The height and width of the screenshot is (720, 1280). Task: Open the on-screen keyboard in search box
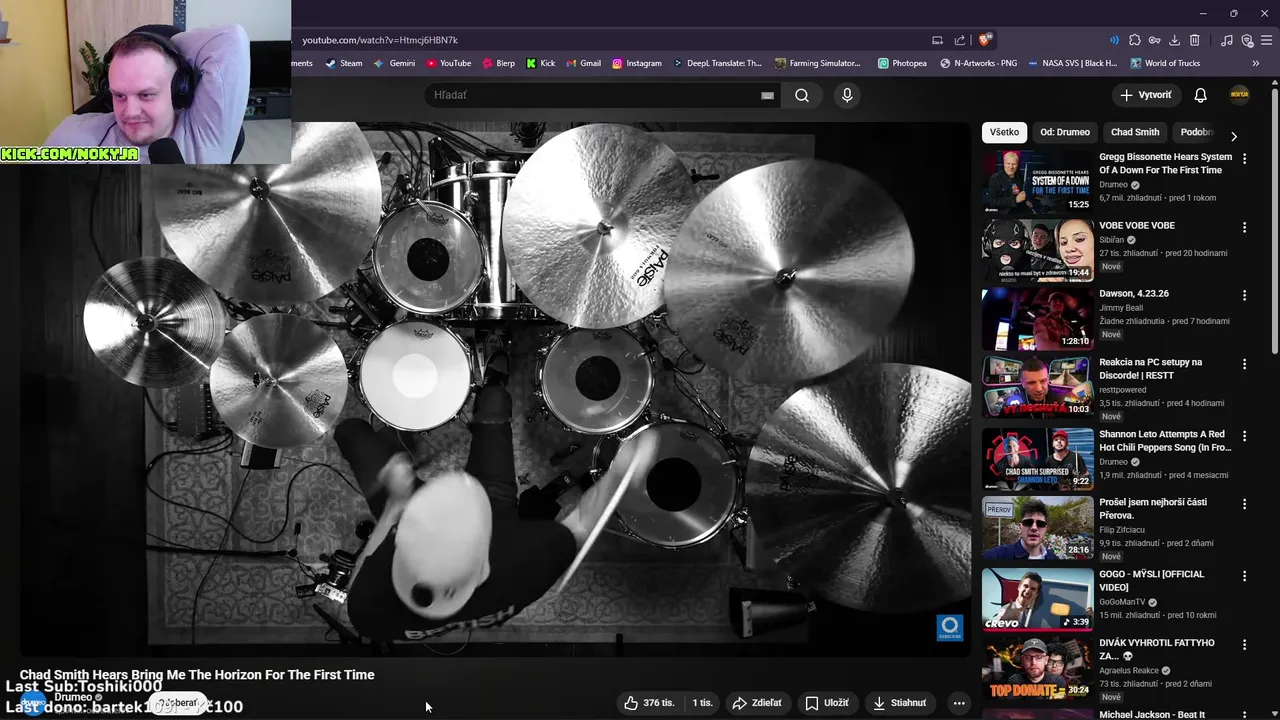(x=767, y=95)
